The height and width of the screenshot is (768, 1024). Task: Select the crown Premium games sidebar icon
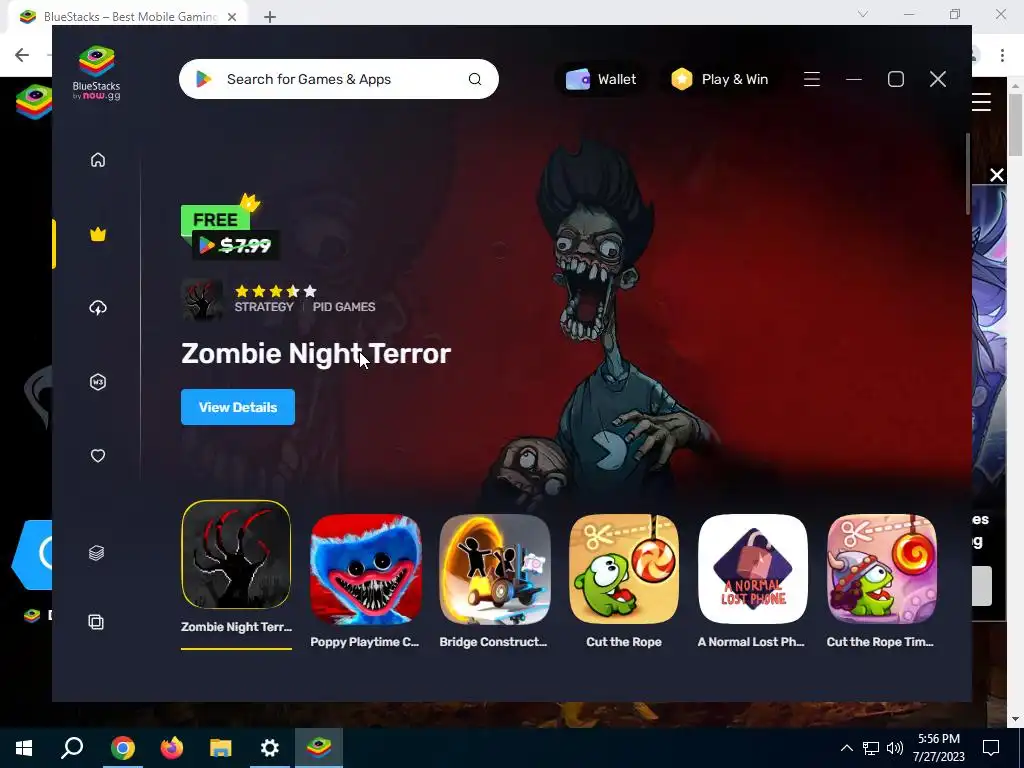[x=98, y=234]
